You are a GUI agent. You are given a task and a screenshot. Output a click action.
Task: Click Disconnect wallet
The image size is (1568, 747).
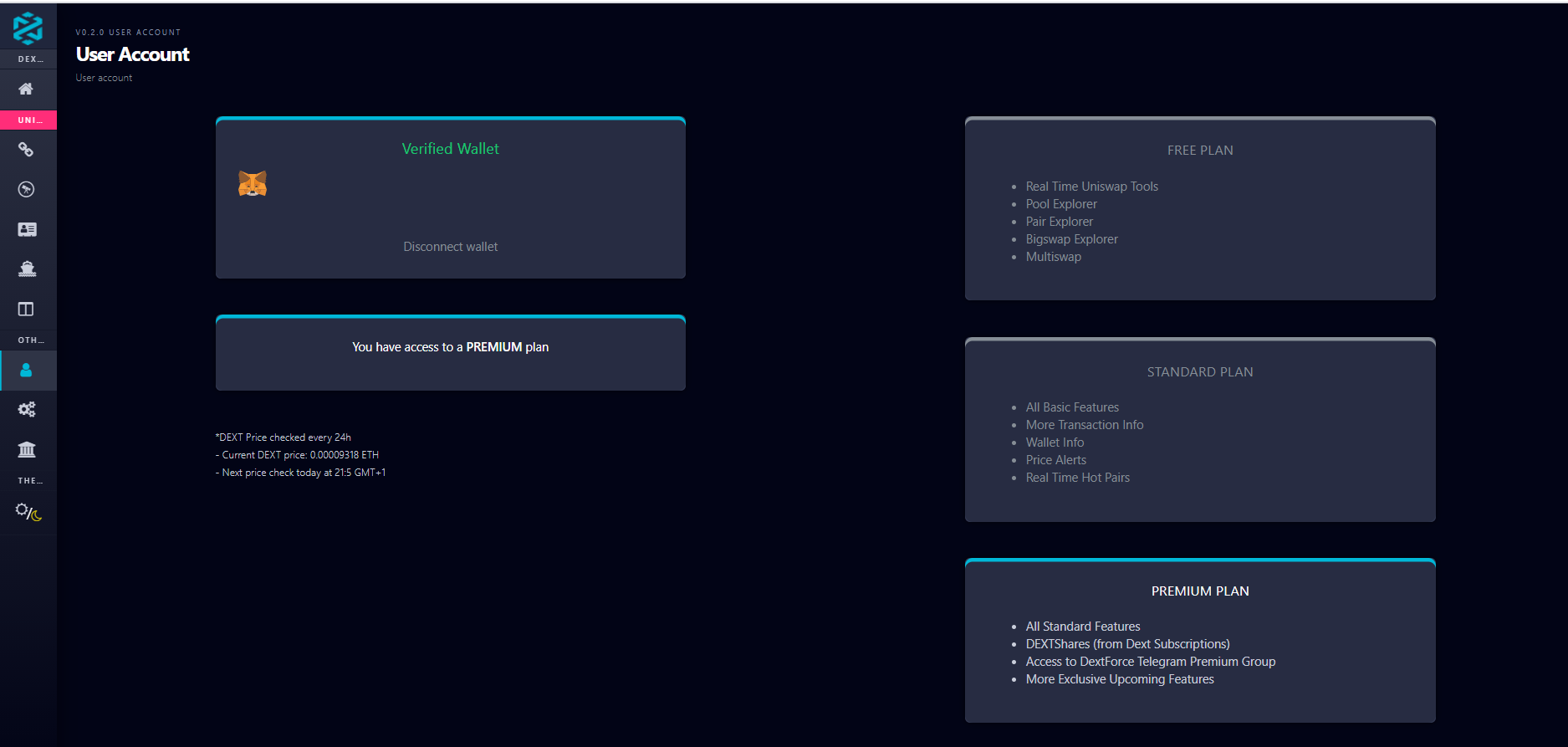coord(451,247)
